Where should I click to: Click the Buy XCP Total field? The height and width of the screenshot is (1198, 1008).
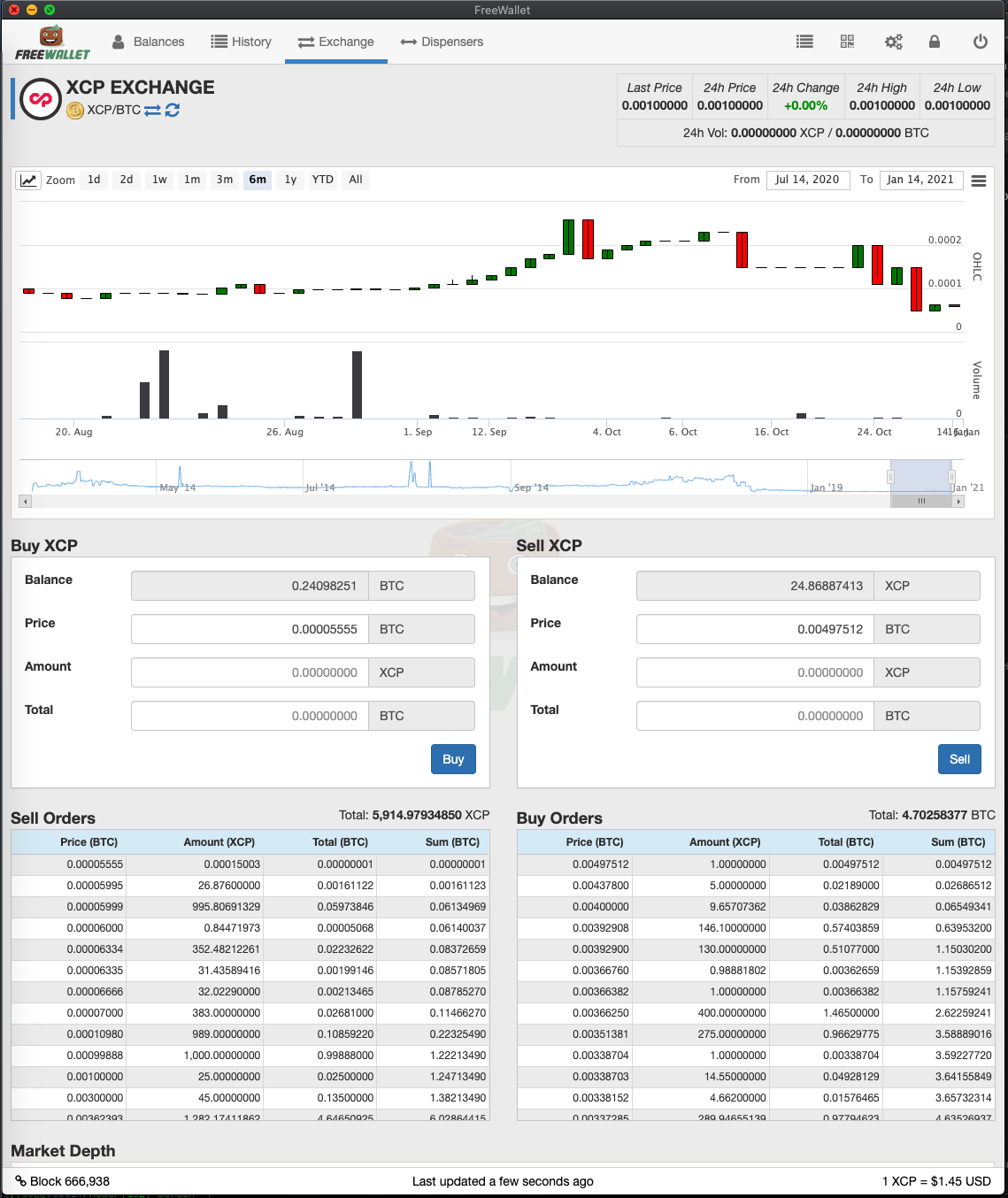click(250, 716)
